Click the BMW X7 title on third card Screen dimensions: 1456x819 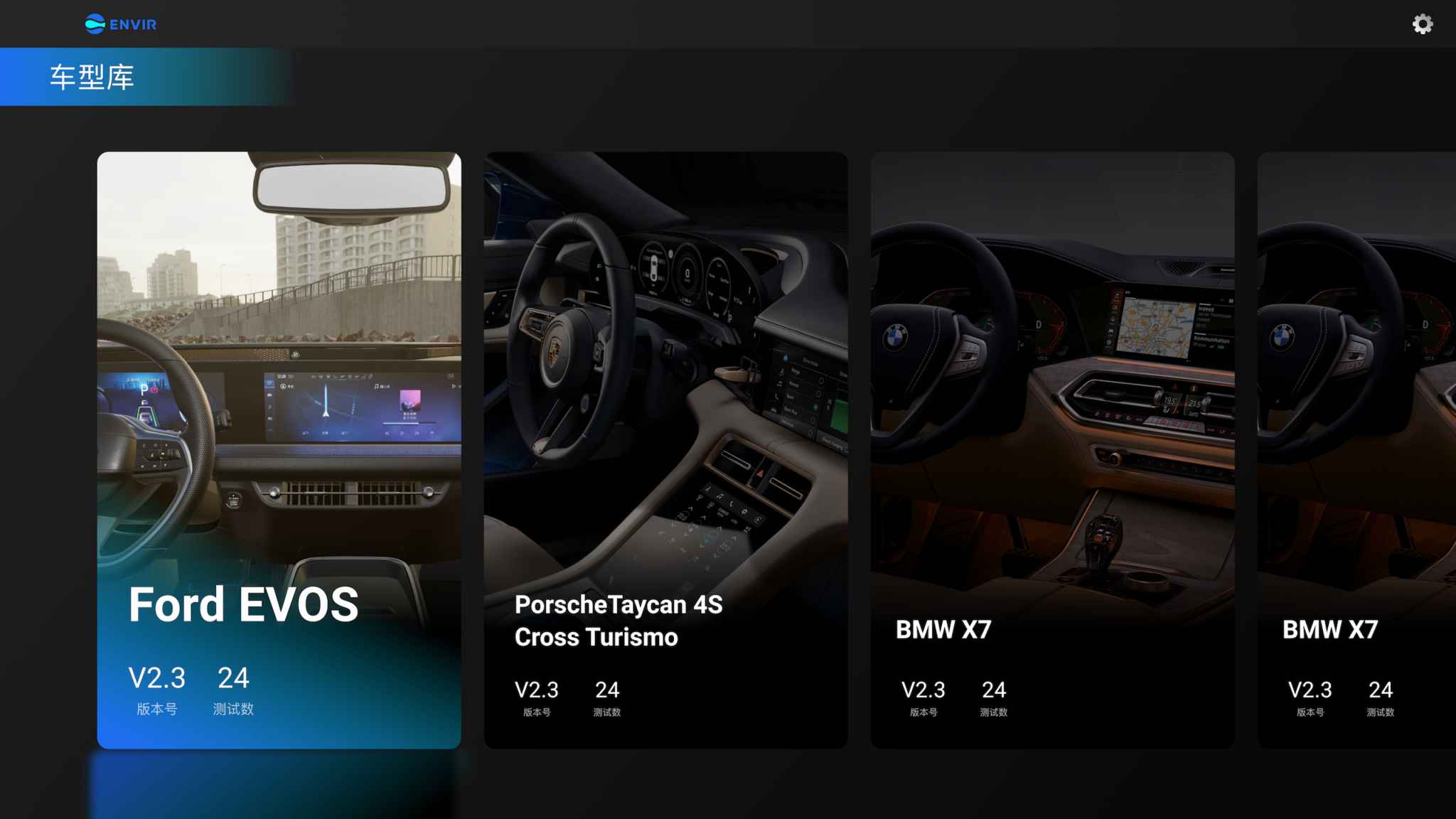click(x=943, y=629)
